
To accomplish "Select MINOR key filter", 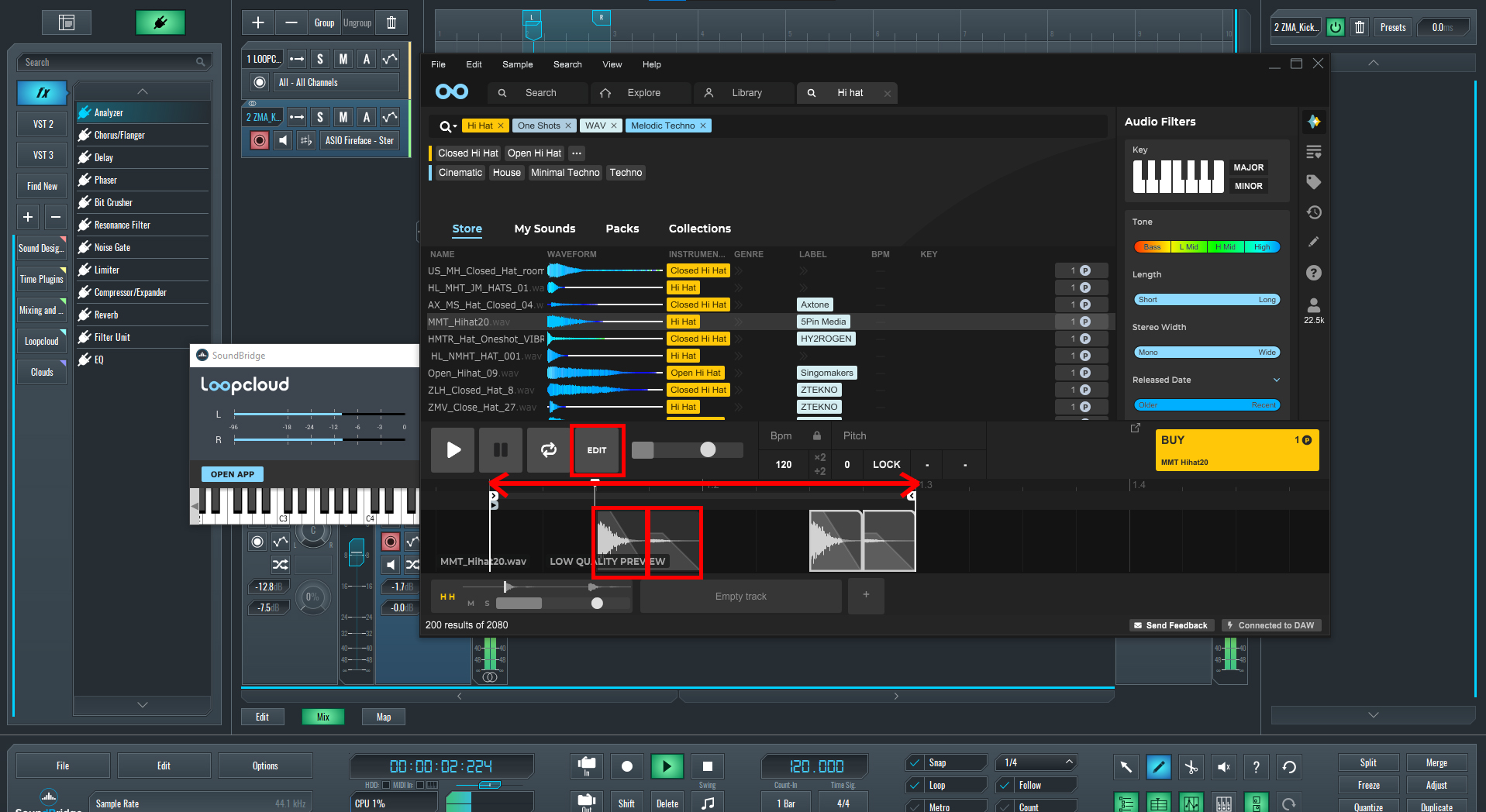I will click(1248, 186).
